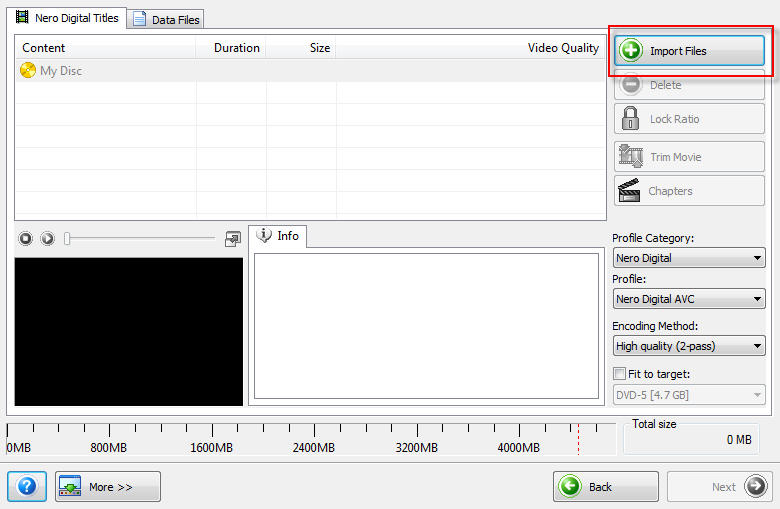Click the Lock Ratio button

pyautogui.click(x=689, y=119)
